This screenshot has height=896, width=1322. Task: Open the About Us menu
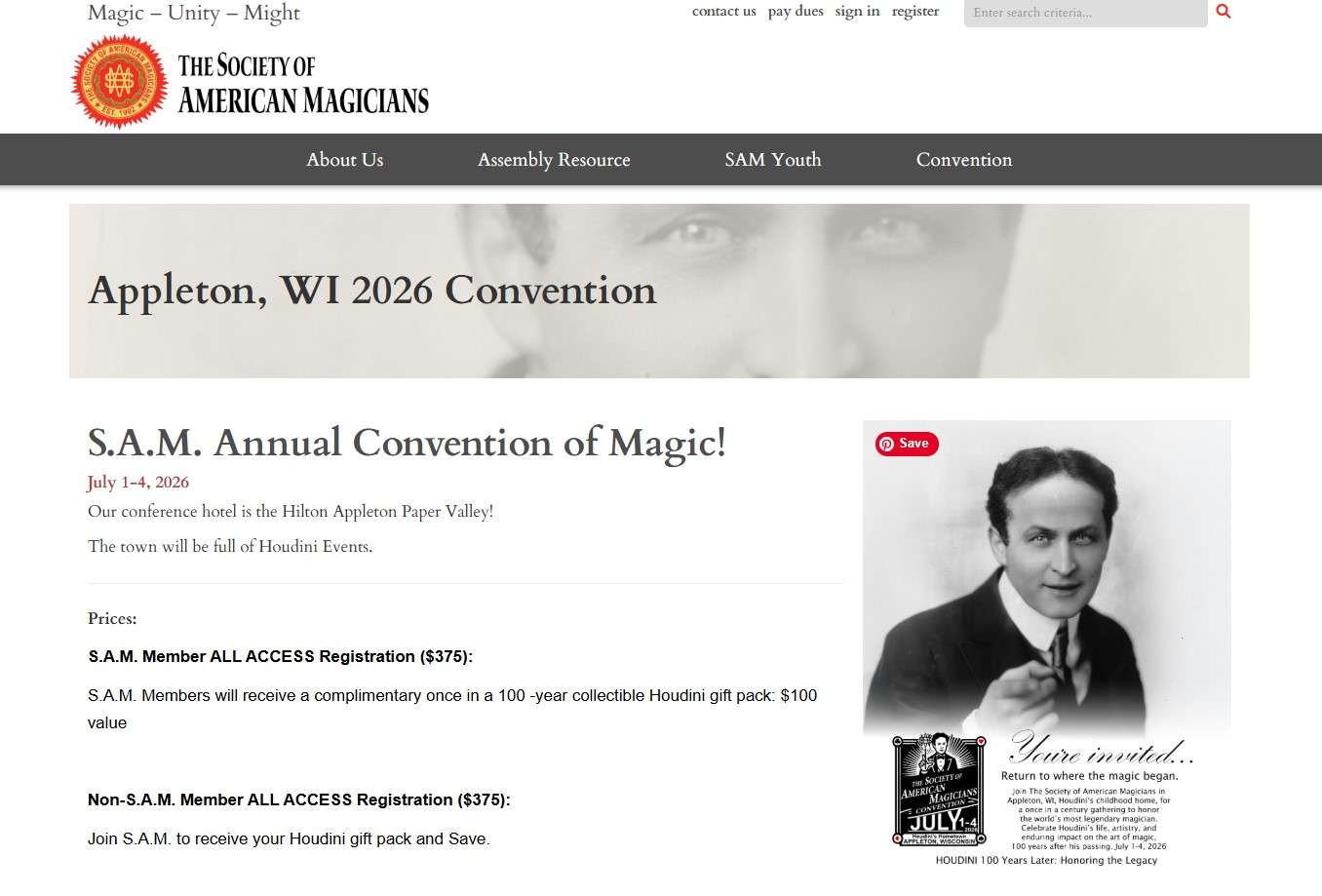344,160
